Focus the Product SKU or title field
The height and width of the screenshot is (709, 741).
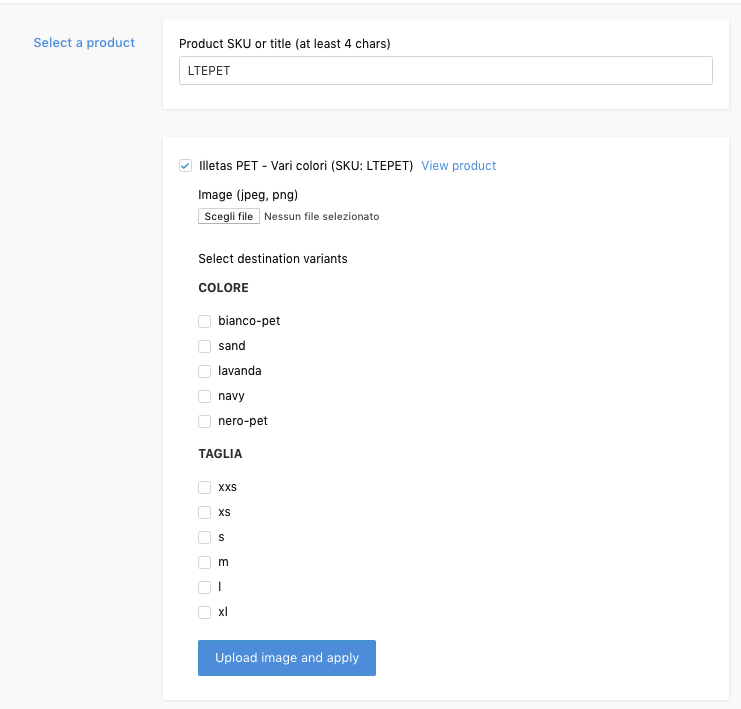point(445,71)
